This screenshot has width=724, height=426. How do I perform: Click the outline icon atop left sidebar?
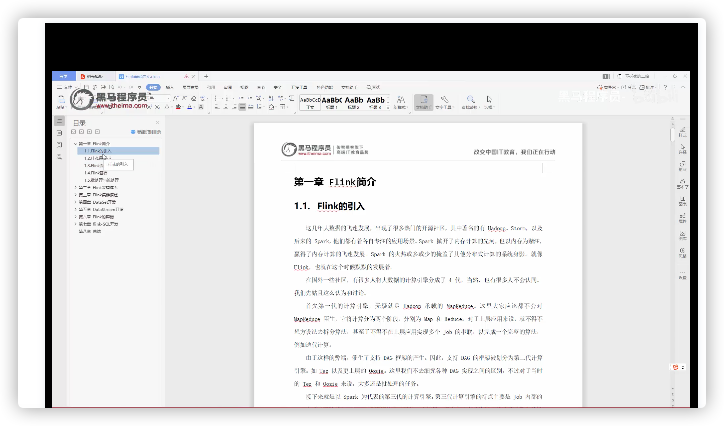pyautogui.click(x=60, y=121)
